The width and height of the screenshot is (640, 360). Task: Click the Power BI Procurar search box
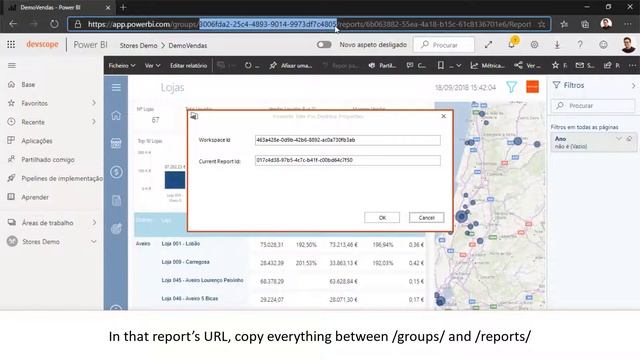click(x=444, y=44)
